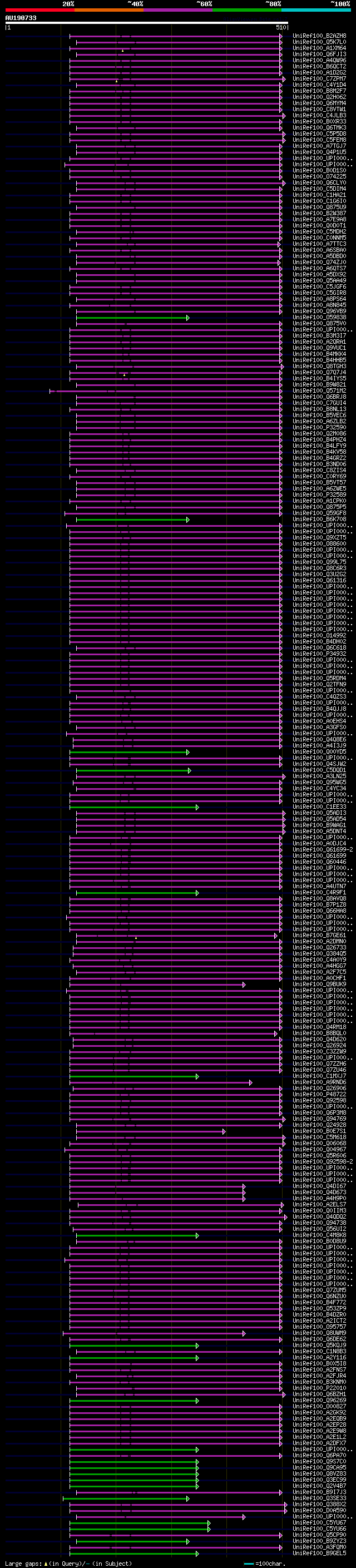Click UniRef100_Q2H062 label
The image size is (356, 1568).
click(x=319, y=97)
